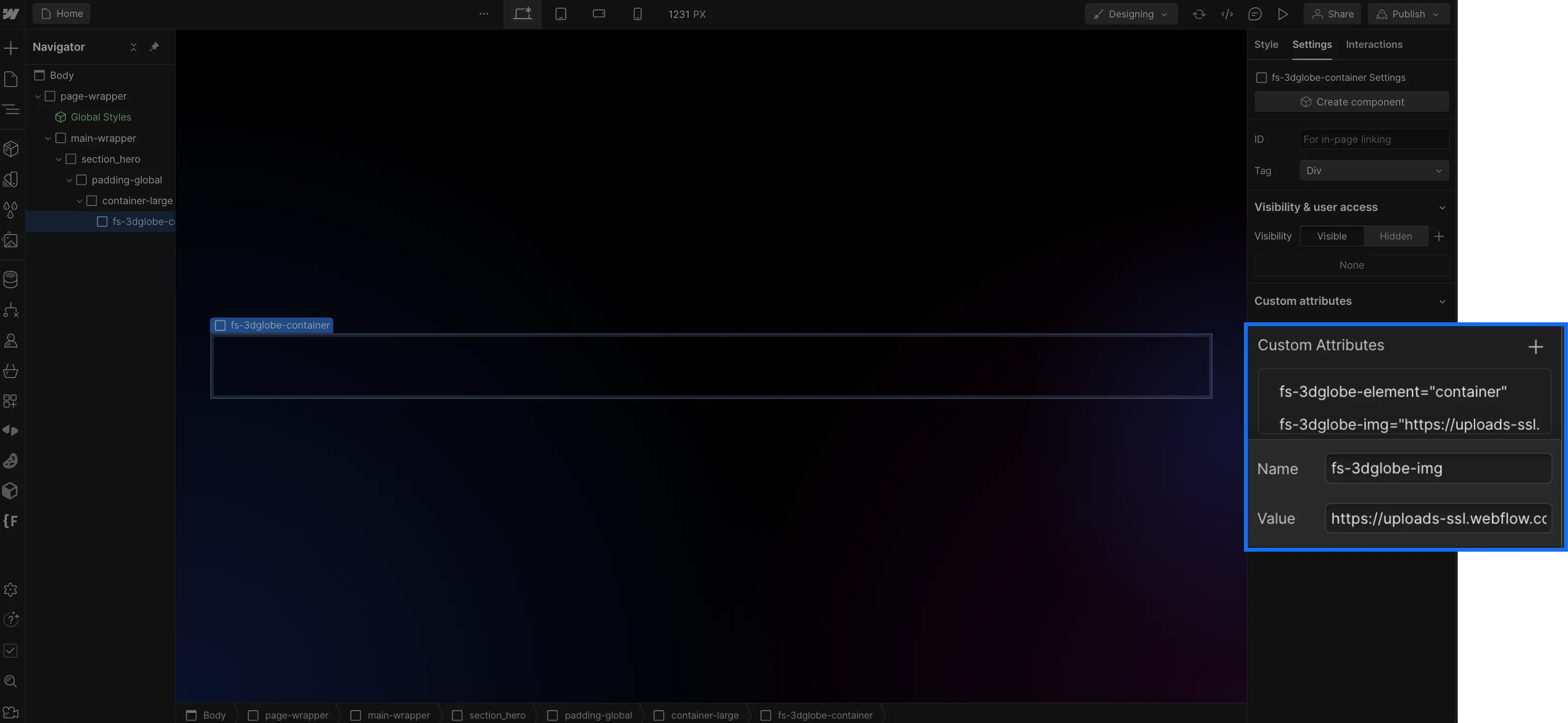1568x723 pixels.
Task: Open the Home page tab
Action: click(61, 14)
